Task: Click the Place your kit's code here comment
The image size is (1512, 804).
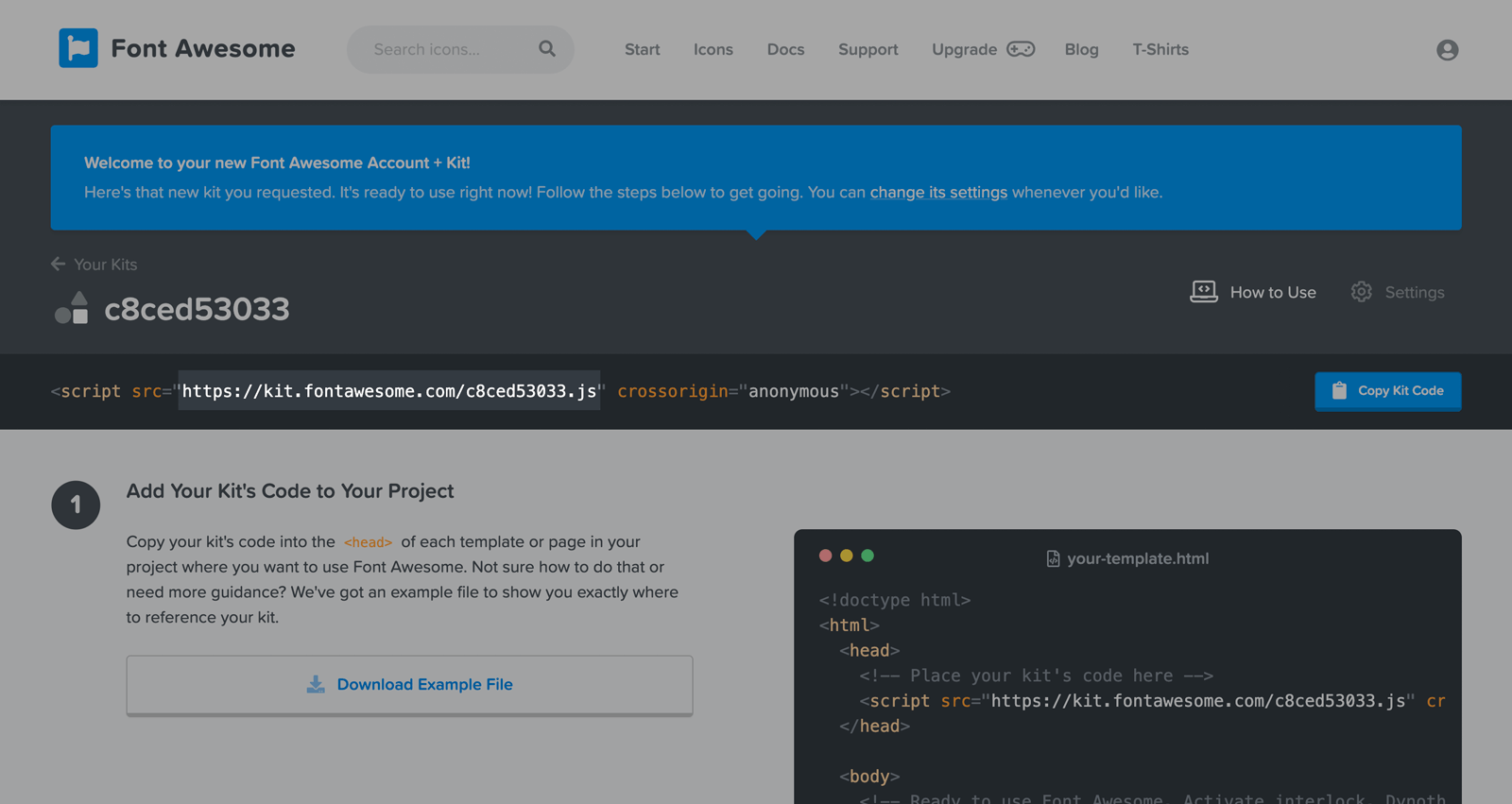Action: (x=1037, y=676)
